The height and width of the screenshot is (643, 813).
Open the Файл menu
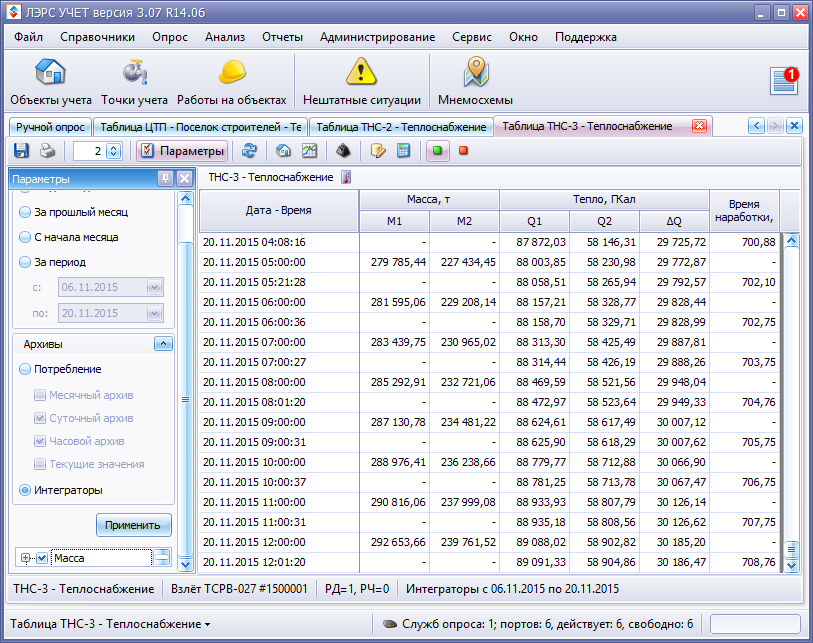click(x=29, y=37)
